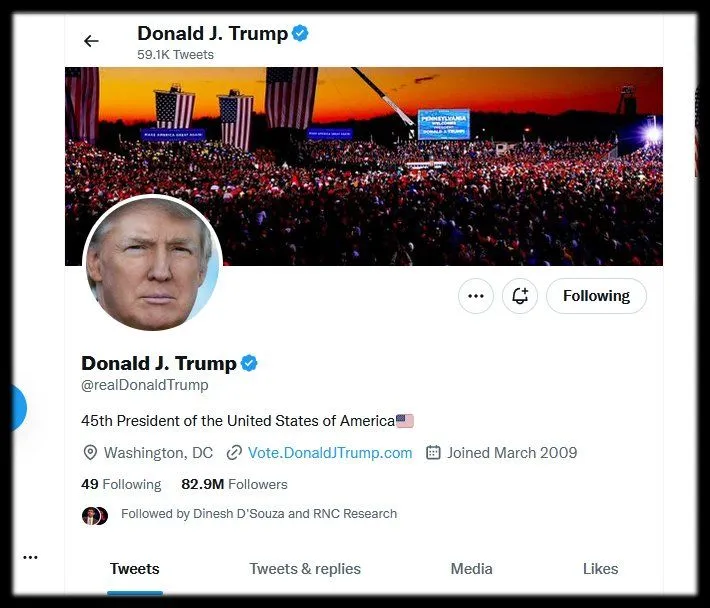This screenshot has height=608, width=710.
Task: View the 49 Following list
Action: pos(121,484)
